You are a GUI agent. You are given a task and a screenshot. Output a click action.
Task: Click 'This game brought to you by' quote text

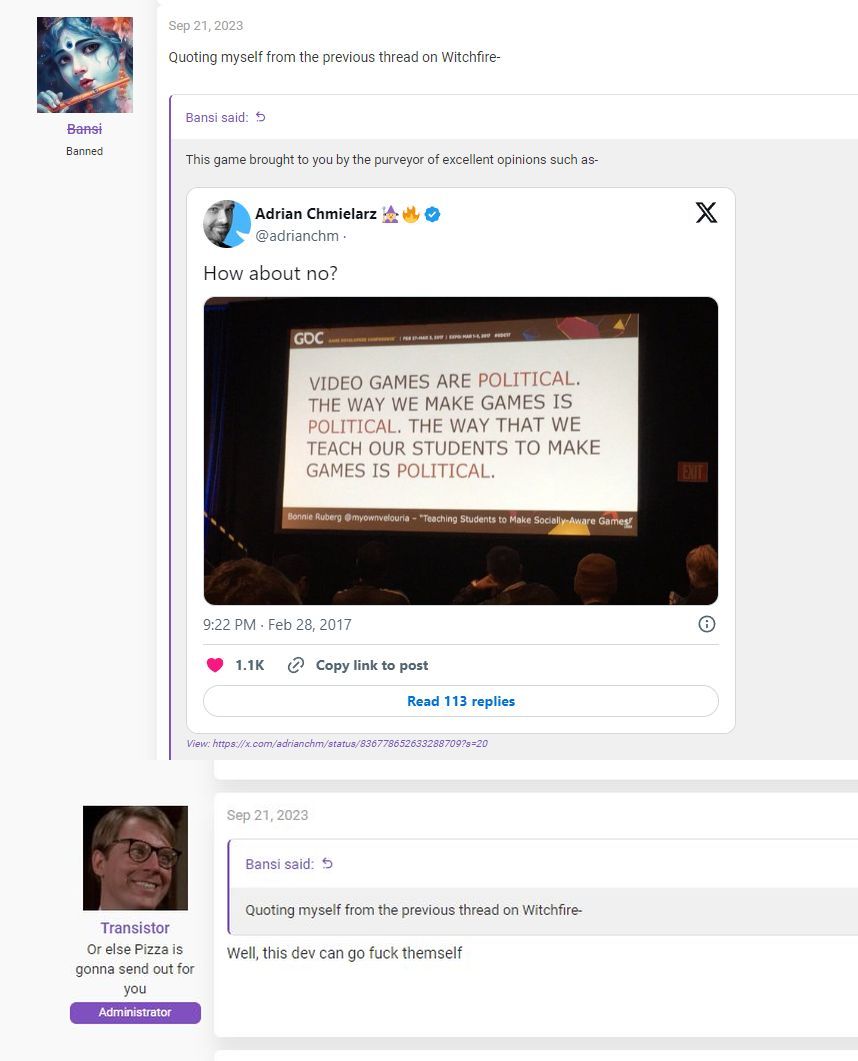[392, 160]
